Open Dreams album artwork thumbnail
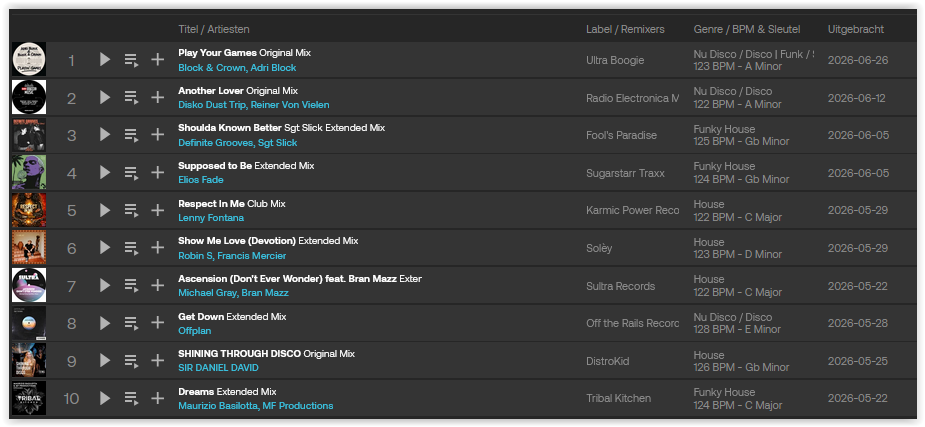 pyautogui.click(x=29, y=398)
